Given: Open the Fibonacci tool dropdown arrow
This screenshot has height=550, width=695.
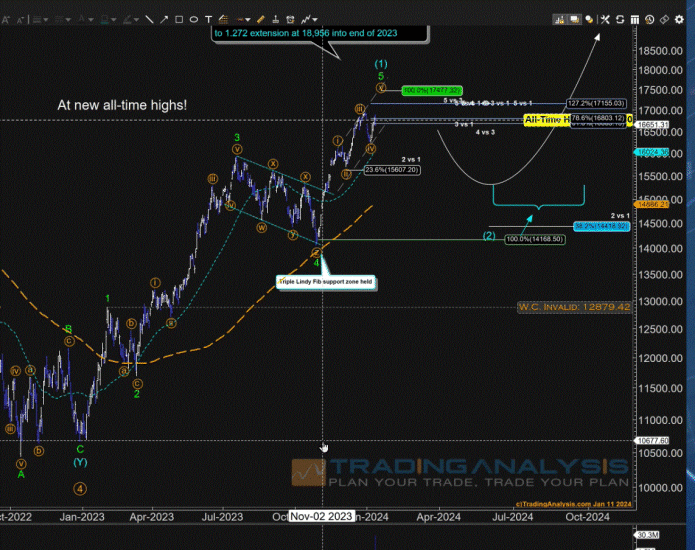Looking at the screenshot, I should click(x=249, y=19).
